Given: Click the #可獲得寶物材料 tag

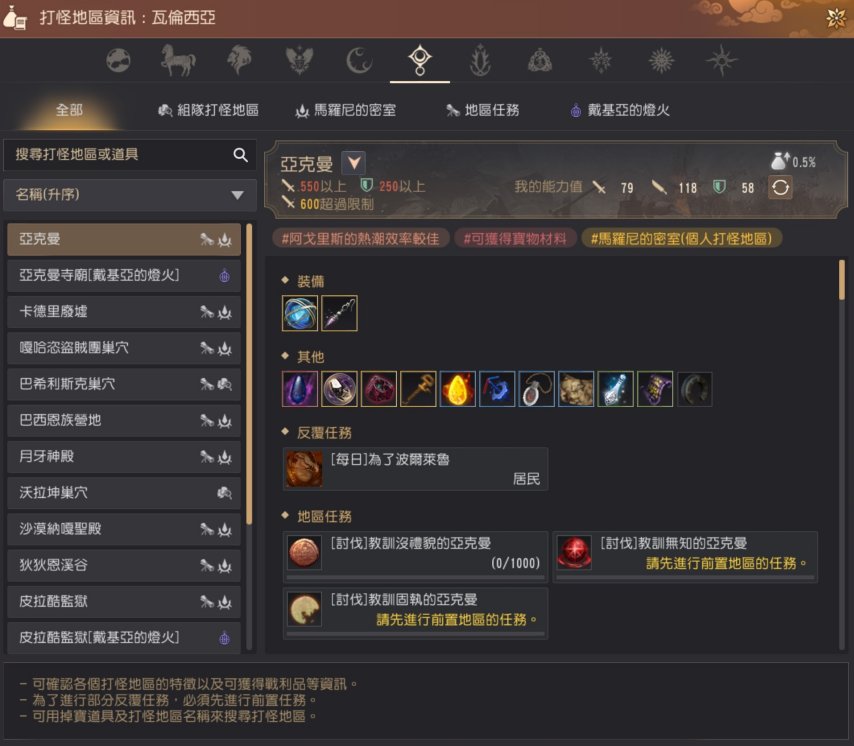Looking at the screenshot, I should coord(515,239).
